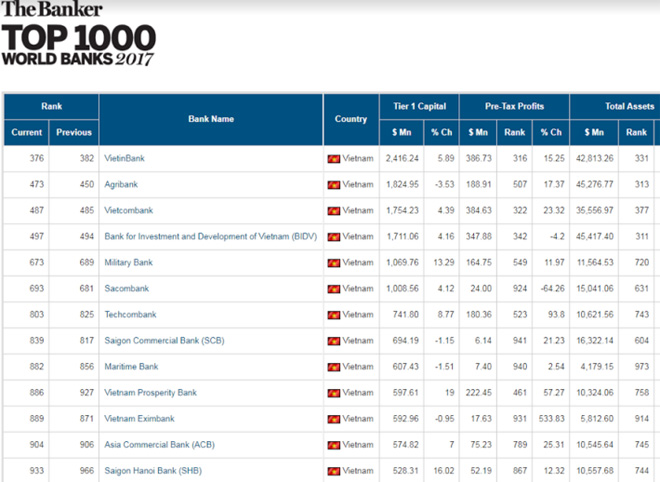Viewport: 660px width, 482px height.
Task: Open the Vietcombank link
Action: (128, 210)
